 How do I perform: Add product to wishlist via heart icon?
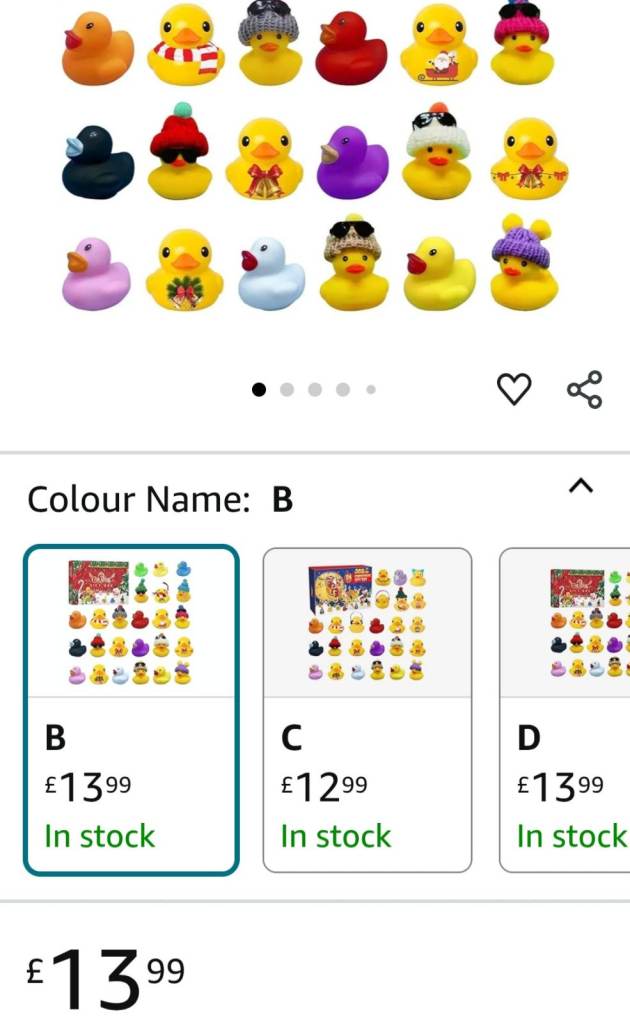pos(515,388)
